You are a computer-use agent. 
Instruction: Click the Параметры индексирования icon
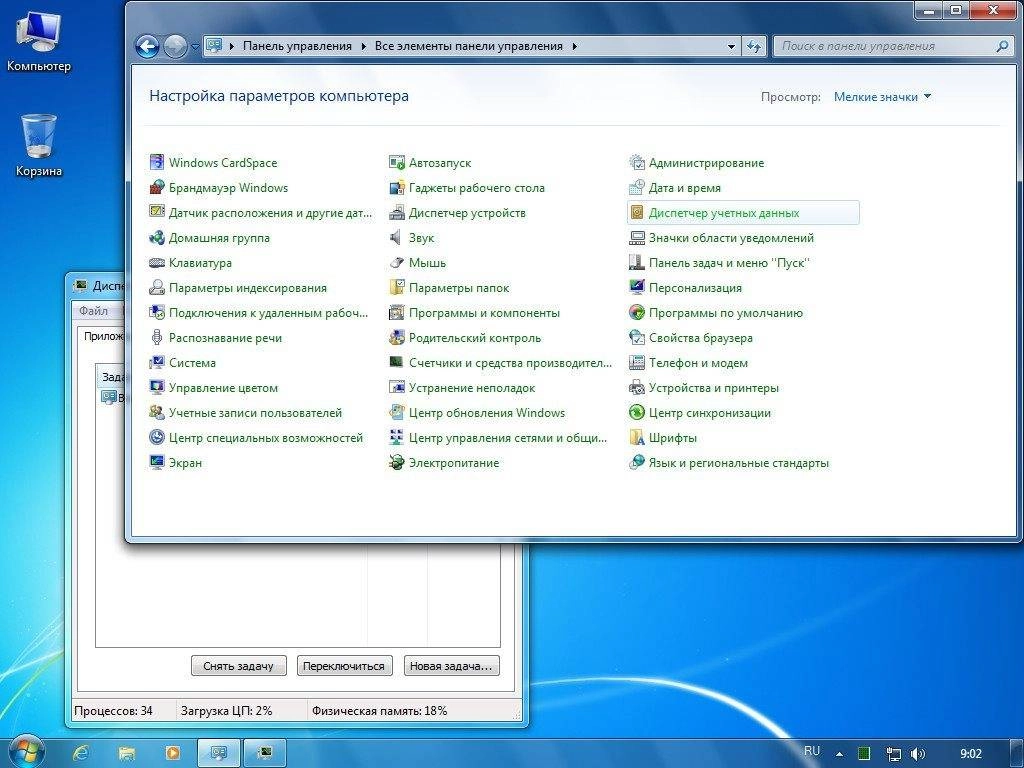[157, 287]
